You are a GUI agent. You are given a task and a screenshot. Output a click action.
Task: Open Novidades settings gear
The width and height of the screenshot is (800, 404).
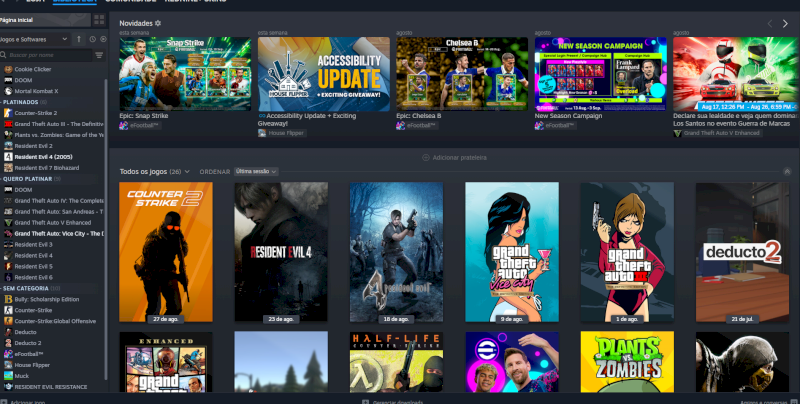158,23
